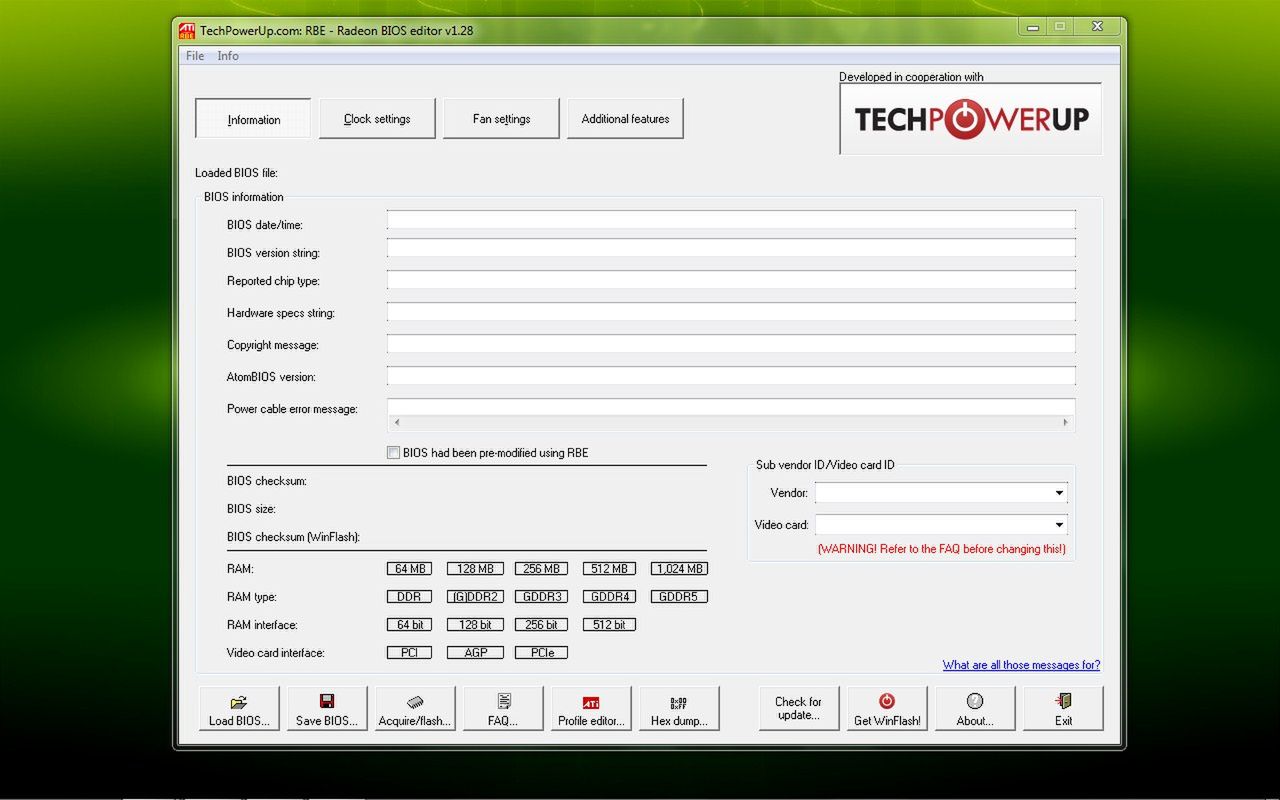Open Acquire/flash chip icon button
This screenshot has height=800, width=1280.
pos(415,708)
